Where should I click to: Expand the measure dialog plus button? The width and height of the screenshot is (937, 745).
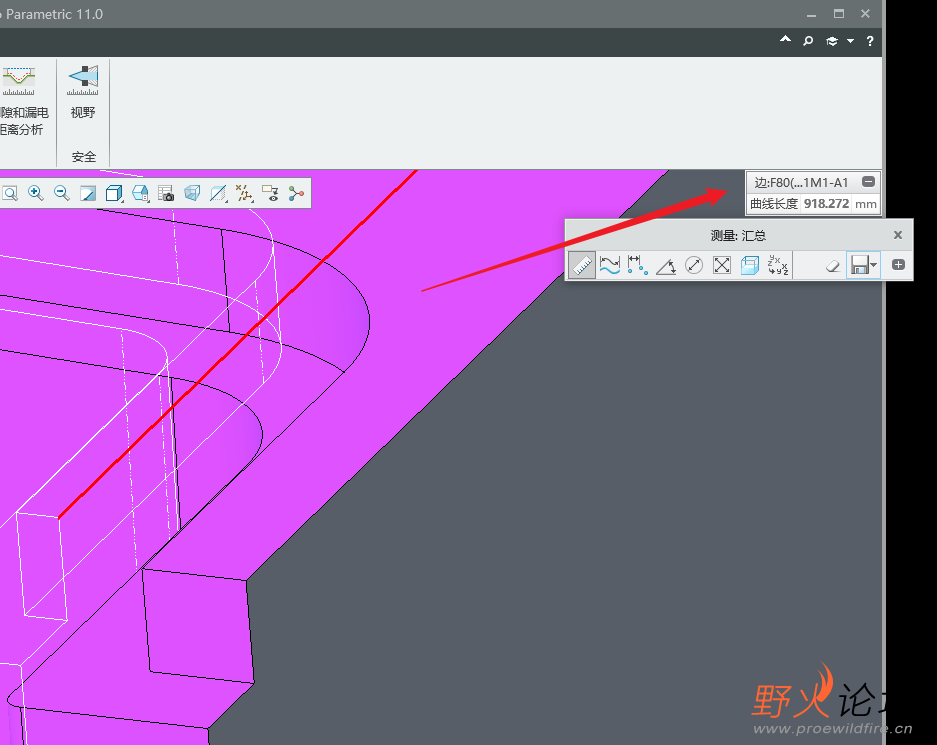click(898, 265)
